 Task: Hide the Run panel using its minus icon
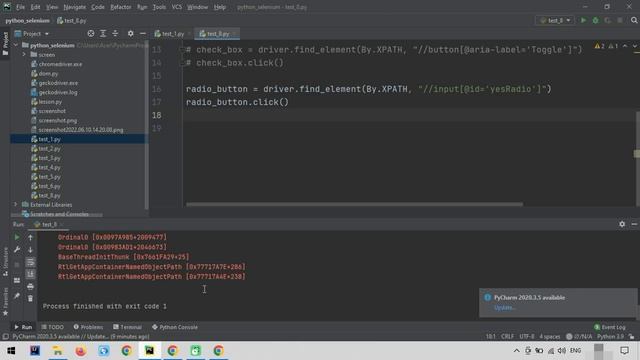pos(634,224)
